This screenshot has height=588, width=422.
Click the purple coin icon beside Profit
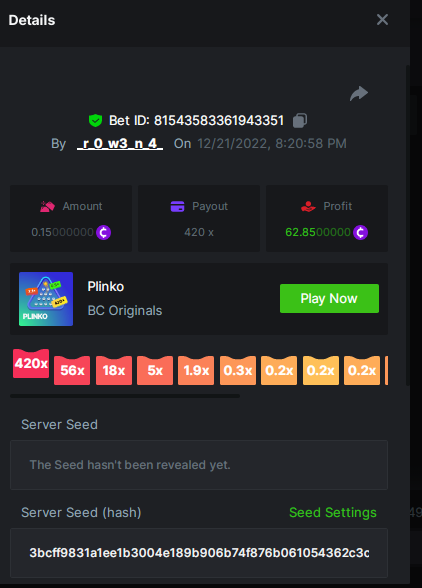tap(360, 232)
